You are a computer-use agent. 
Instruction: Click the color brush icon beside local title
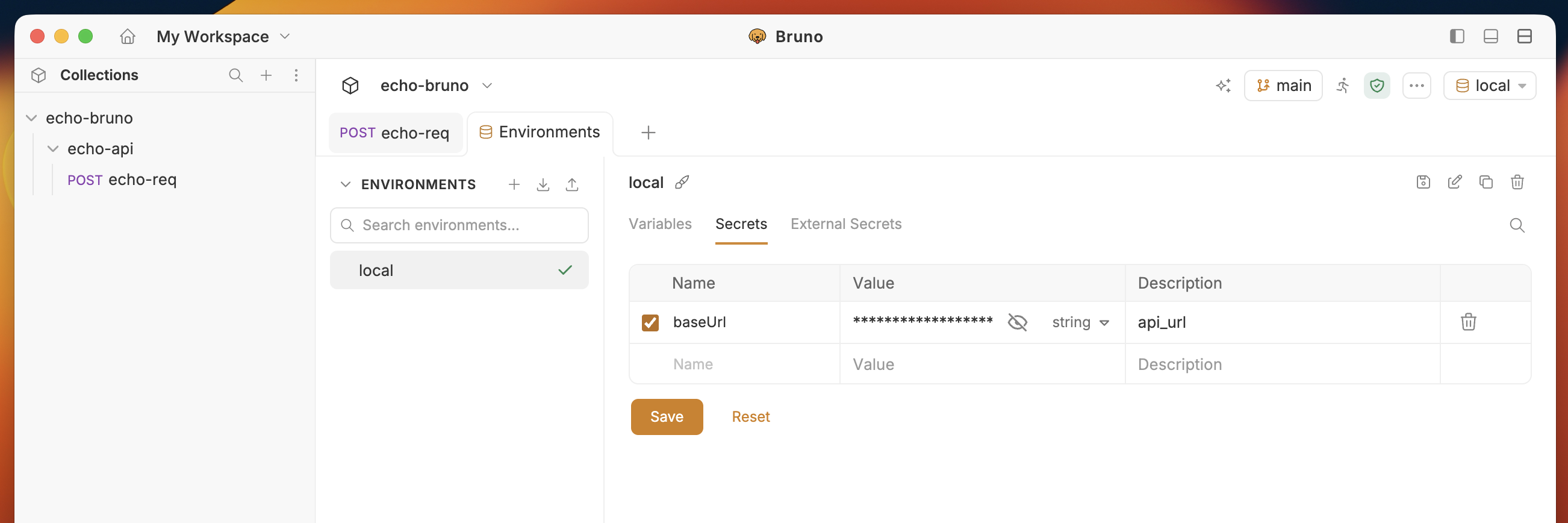[682, 182]
